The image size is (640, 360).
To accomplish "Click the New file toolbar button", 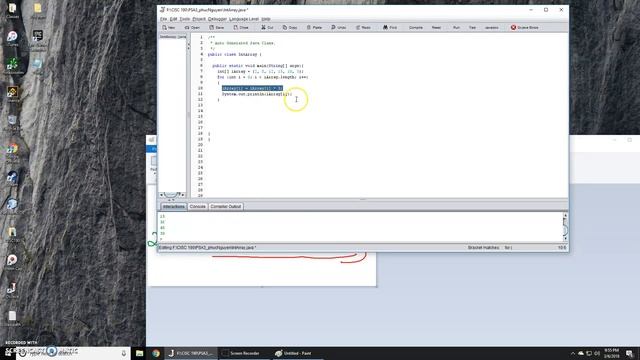I will (x=169, y=27).
